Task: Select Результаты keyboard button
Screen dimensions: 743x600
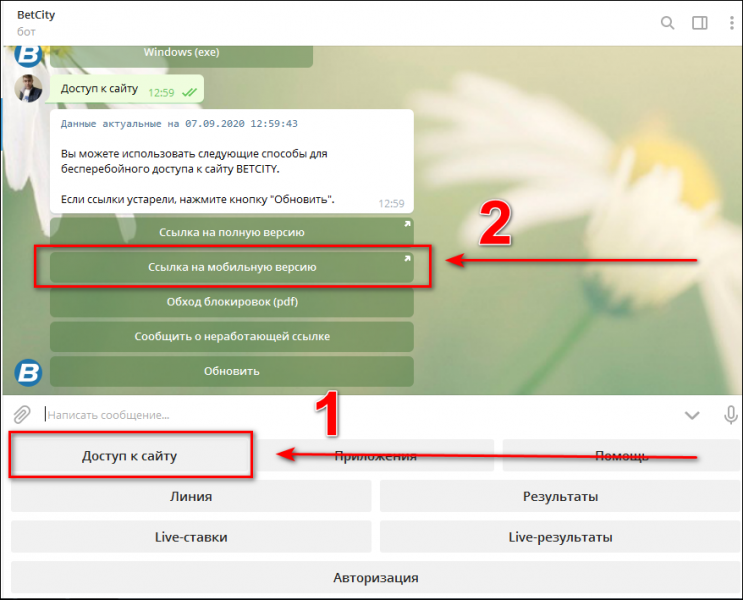Action: 561,496
